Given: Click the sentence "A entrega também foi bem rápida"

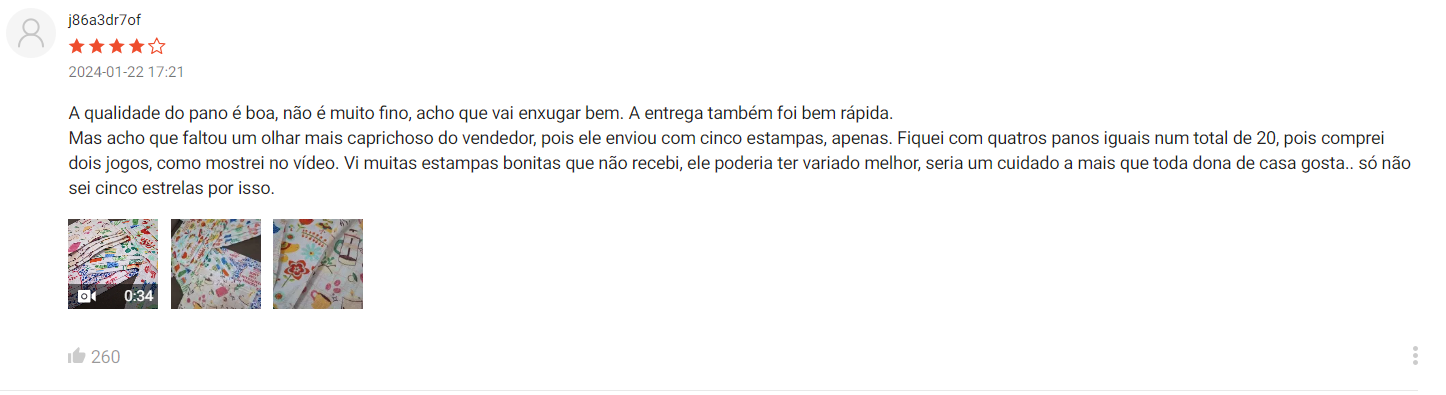Looking at the screenshot, I should pyautogui.click(x=759, y=112).
